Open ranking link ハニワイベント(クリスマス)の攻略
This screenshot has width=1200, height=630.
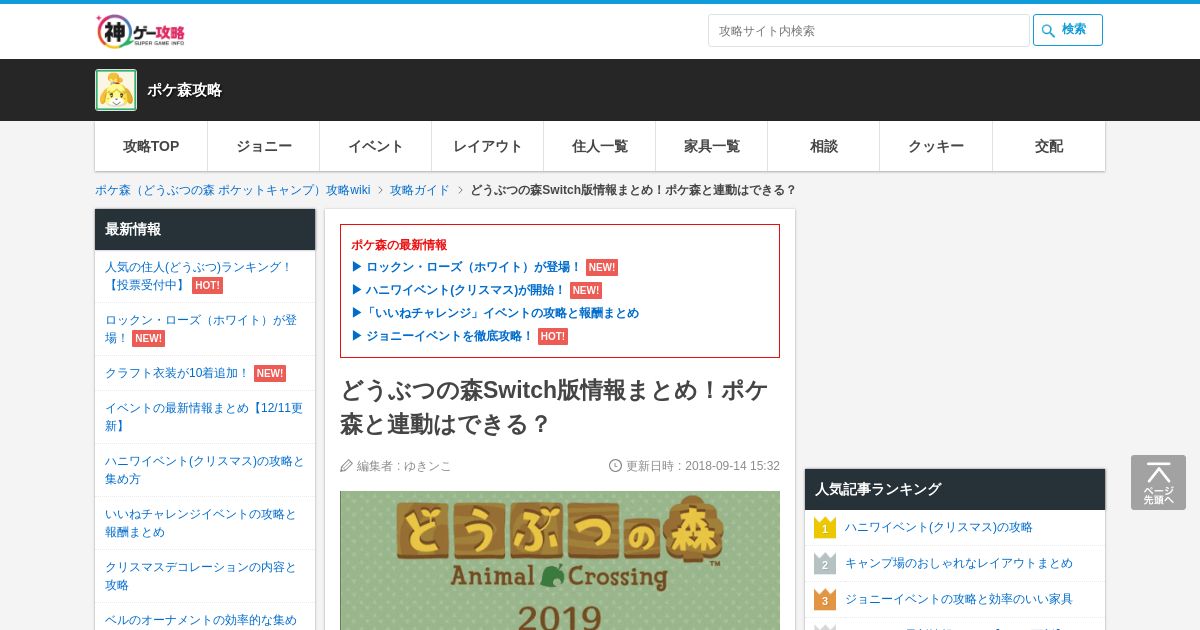(x=939, y=527)
